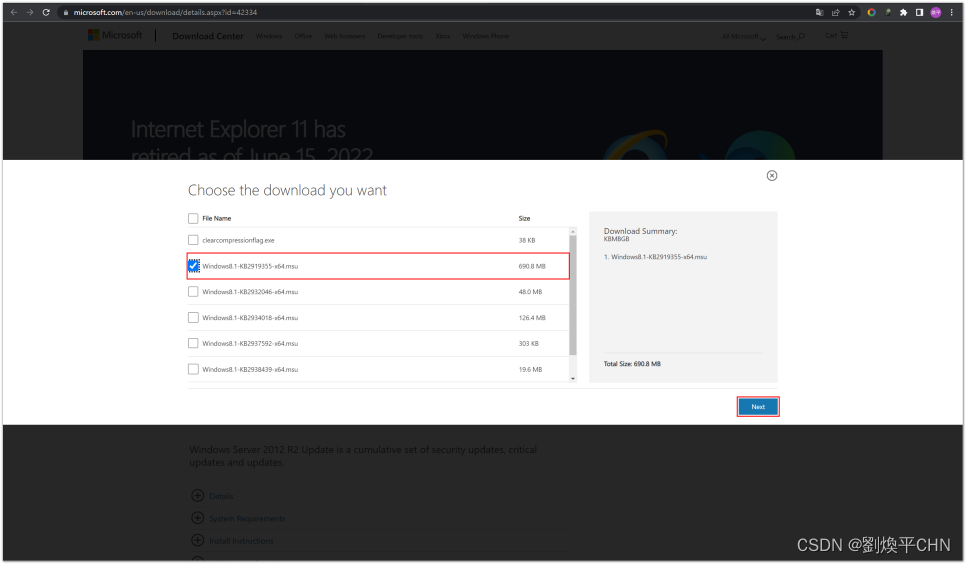This screenshot has height=564, width=966.
Task: Click the clearcompressionflag.exe file name
Action: coord(238,240)
